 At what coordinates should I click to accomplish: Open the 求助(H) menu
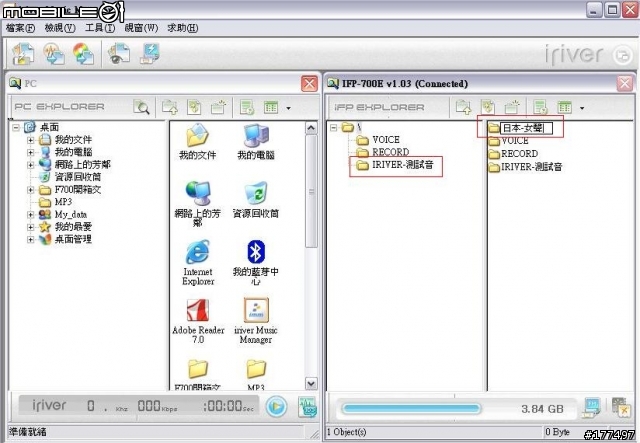(183, 28)
